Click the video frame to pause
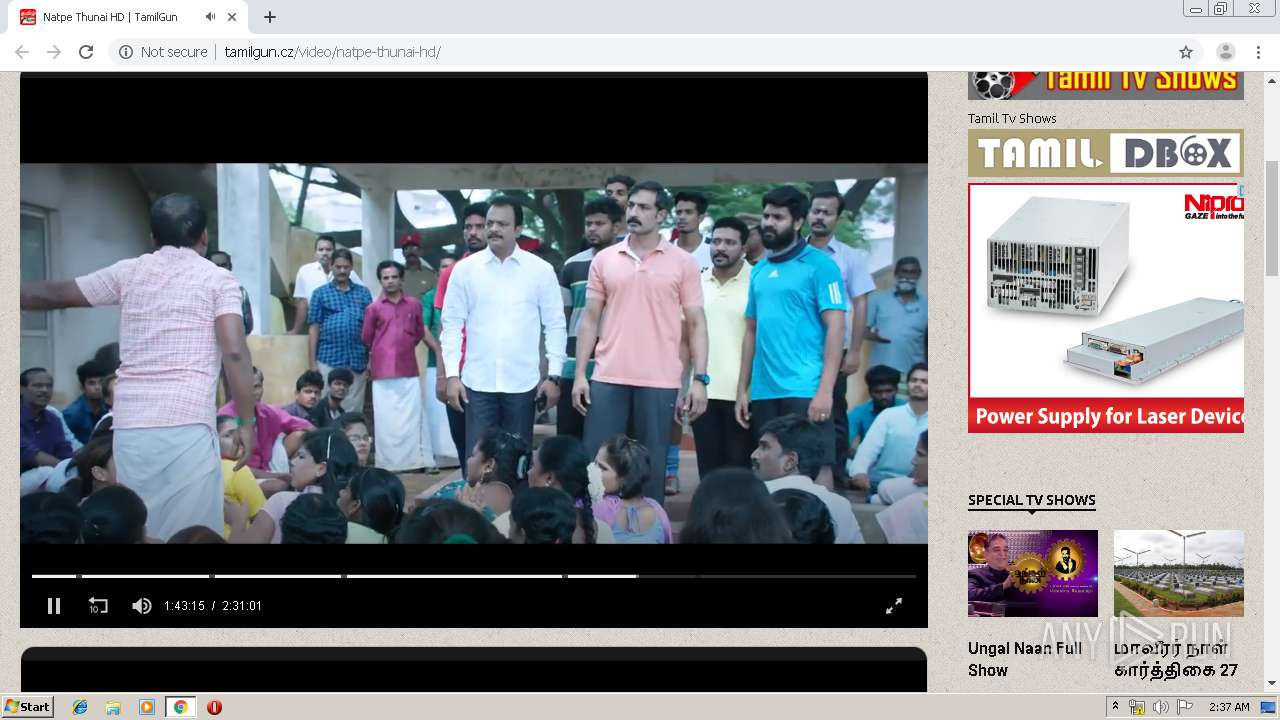Viewport: 1280px width, 720px height. click(x=474, y=353)
